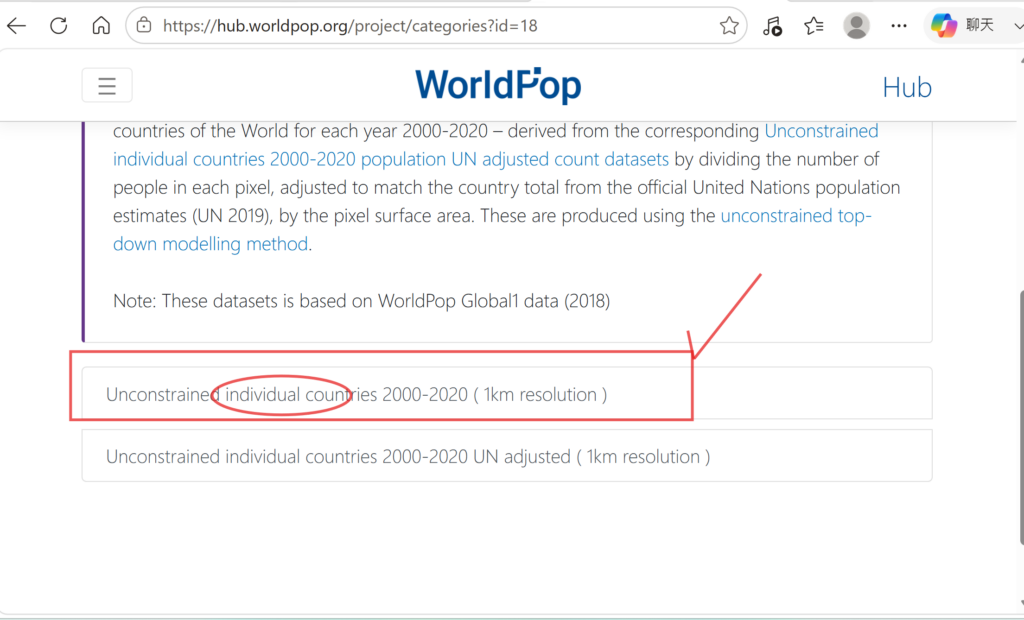Open the browser profile avatar
This screenshot has height=620, width=1024.
coord(856,25)
